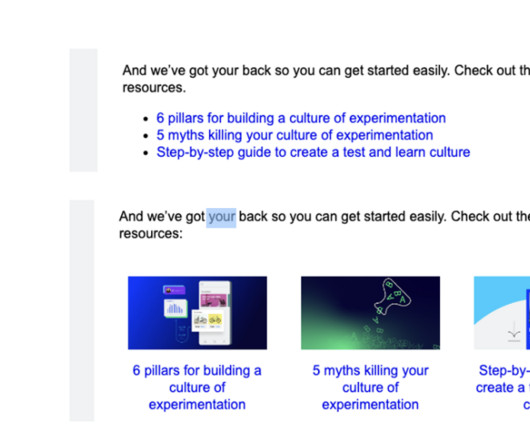Open the bulleted "6 pillars for building" link
This screenshot has width=530, height=442.
click(301, 118)
